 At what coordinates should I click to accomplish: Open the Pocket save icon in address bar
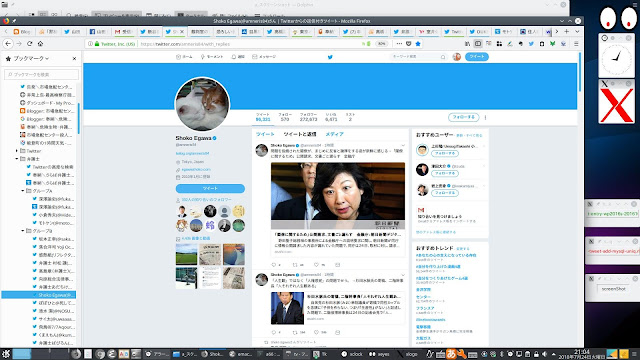[409, 44]
